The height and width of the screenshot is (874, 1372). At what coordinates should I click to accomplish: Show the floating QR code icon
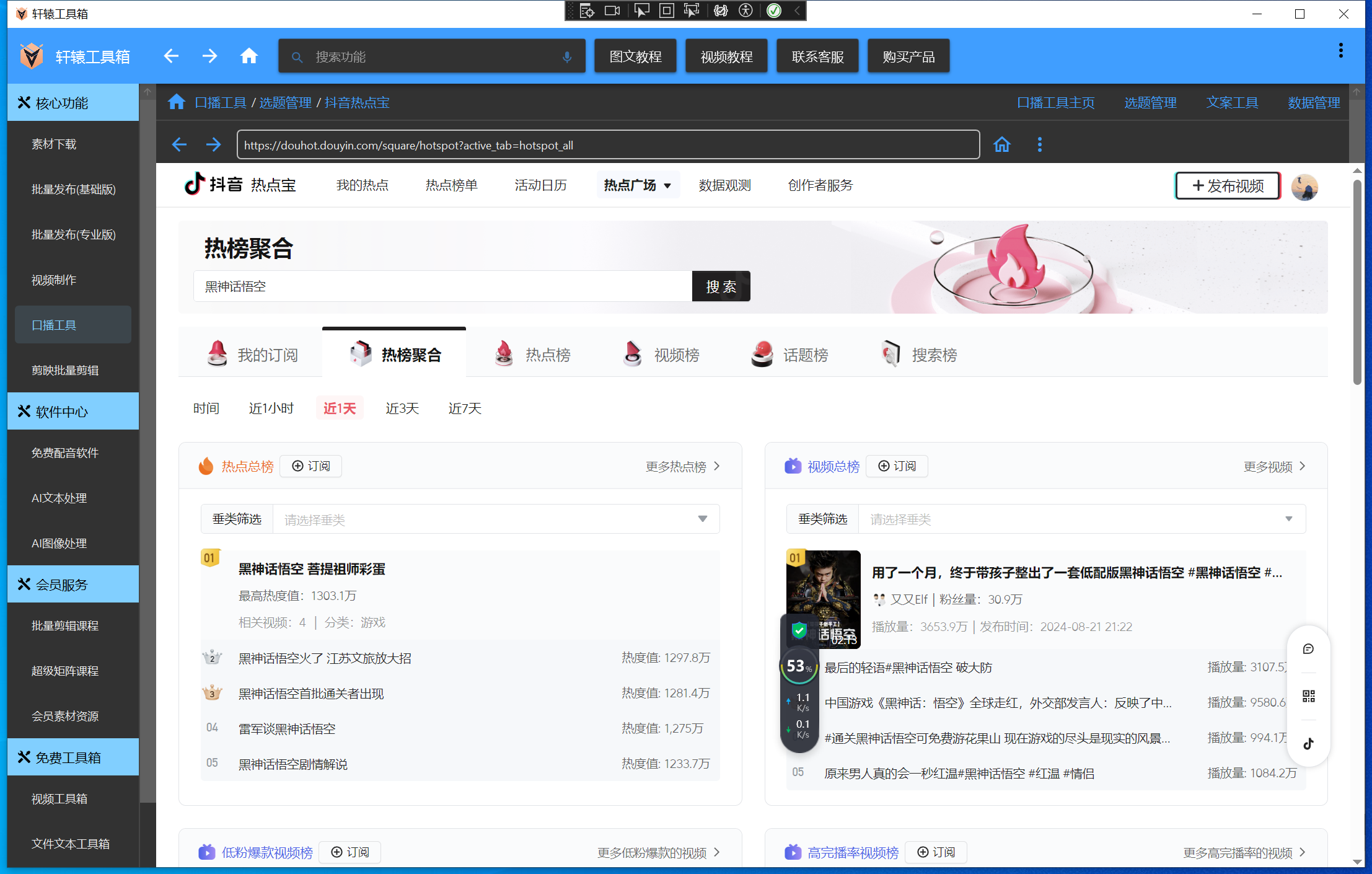tap(1309, 696)
